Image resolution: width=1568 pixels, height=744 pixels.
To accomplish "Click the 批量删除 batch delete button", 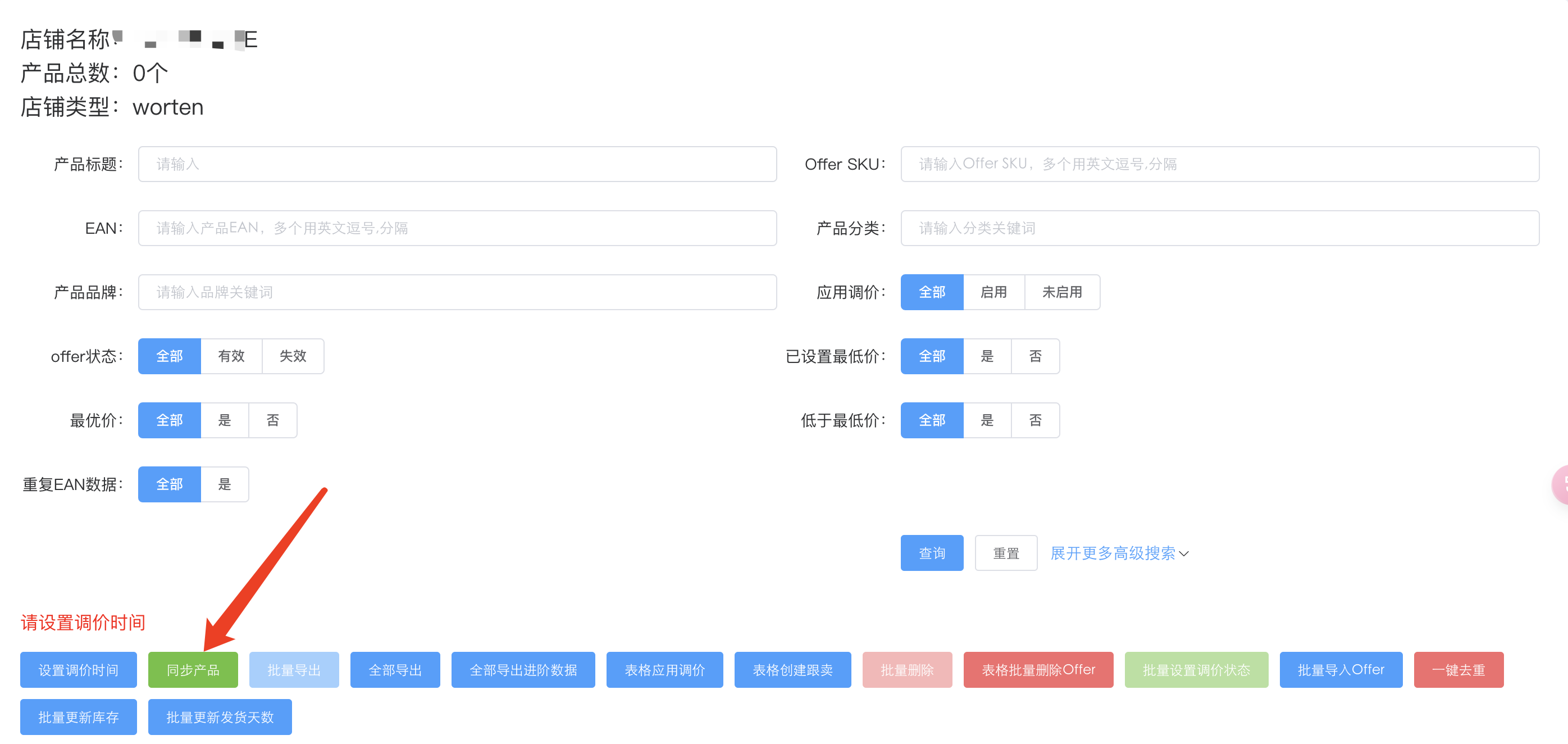I will [x=907, y=669].
